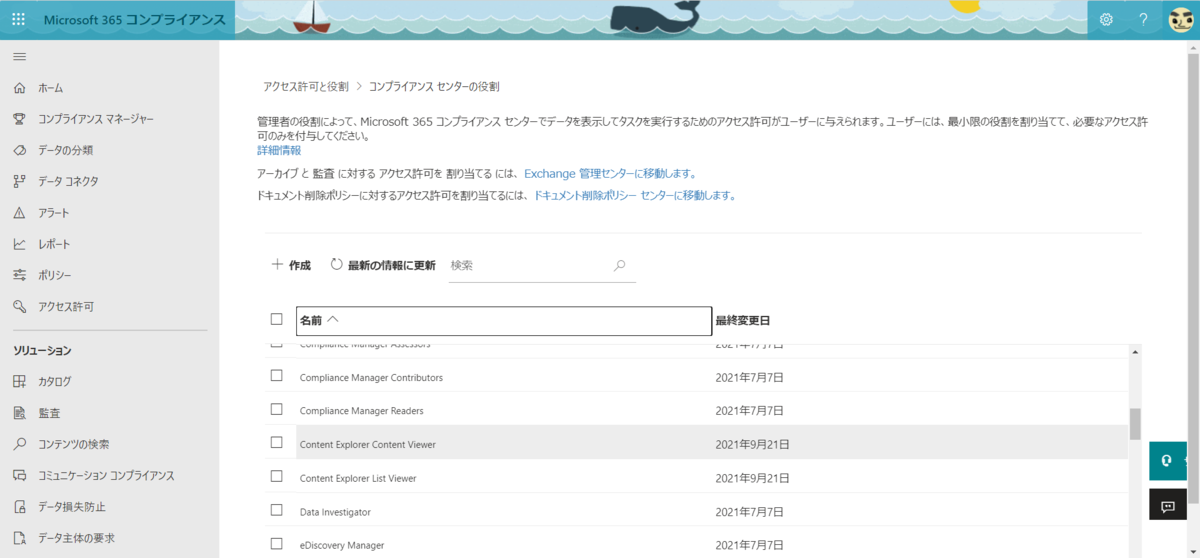Click the catalog grid icon
Screen dimensions: 1200x558
click(x=19, y=381)
